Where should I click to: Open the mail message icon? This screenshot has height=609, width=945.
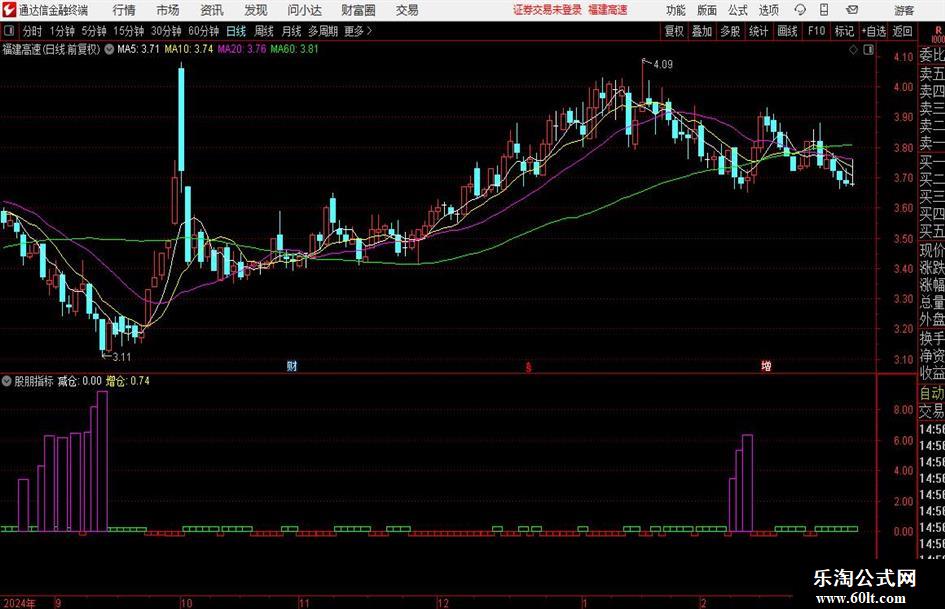[852, 10]
